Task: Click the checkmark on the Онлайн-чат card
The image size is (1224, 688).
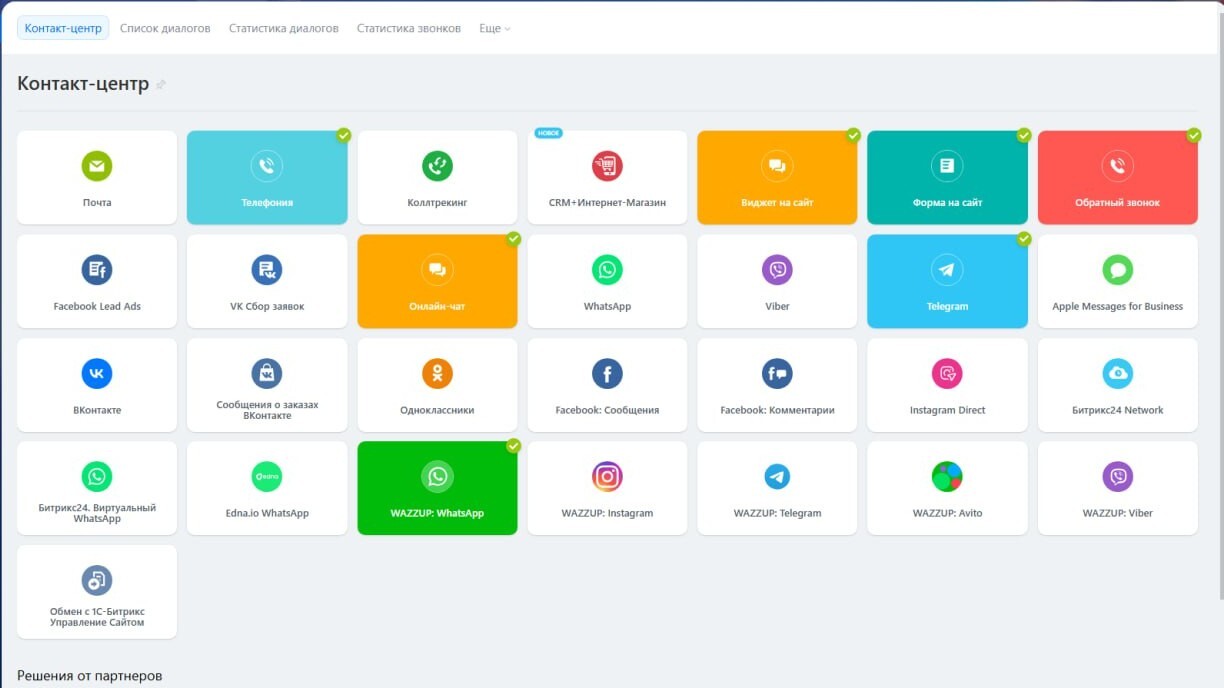Action: point(514,239)
